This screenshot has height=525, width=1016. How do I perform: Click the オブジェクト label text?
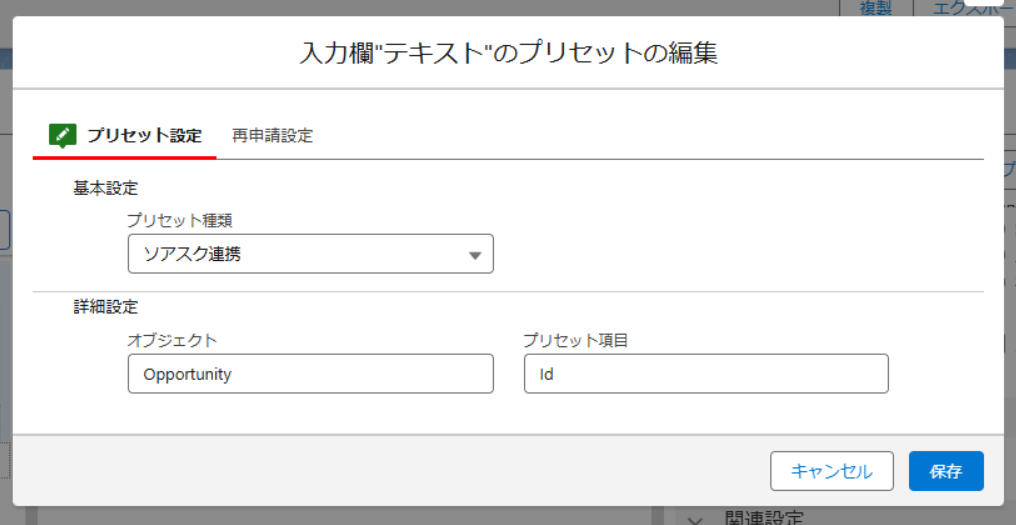(172, 340)
